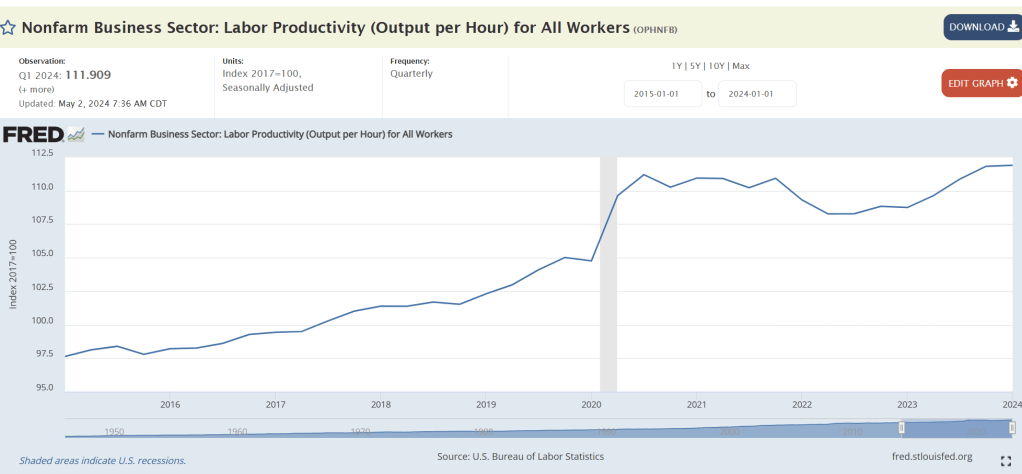
Task: Expand the '(+ more)' observations link
Action: coord(37,89)
